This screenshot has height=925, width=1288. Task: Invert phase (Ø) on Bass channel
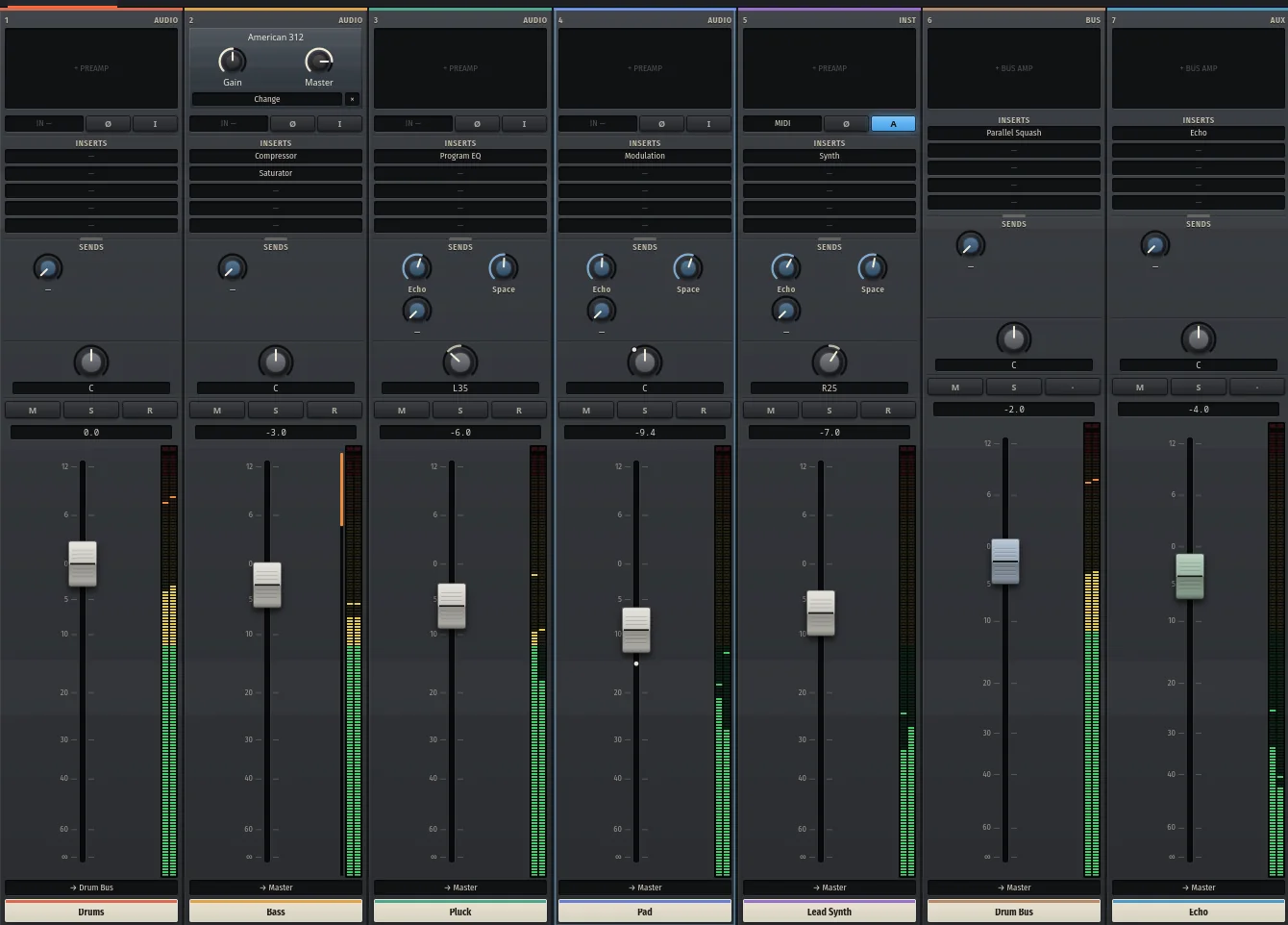(x=292, y=124)
